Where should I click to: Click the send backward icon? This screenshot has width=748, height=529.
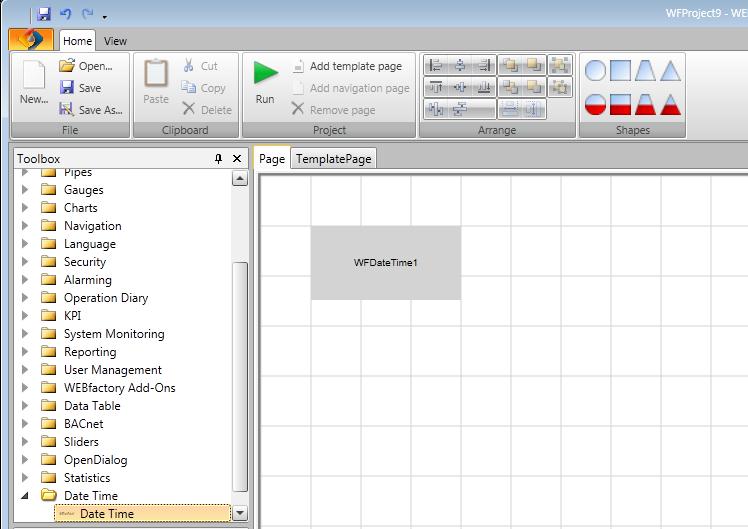(534, 87)
